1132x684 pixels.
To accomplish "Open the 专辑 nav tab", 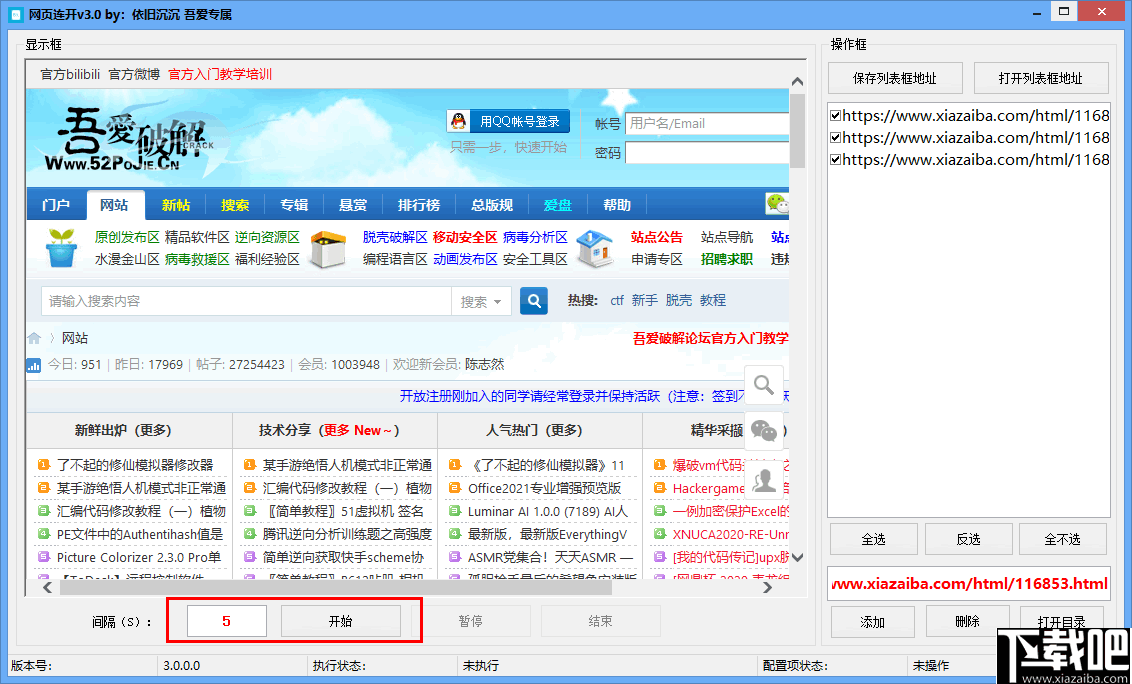I will (x=294, y=205).
